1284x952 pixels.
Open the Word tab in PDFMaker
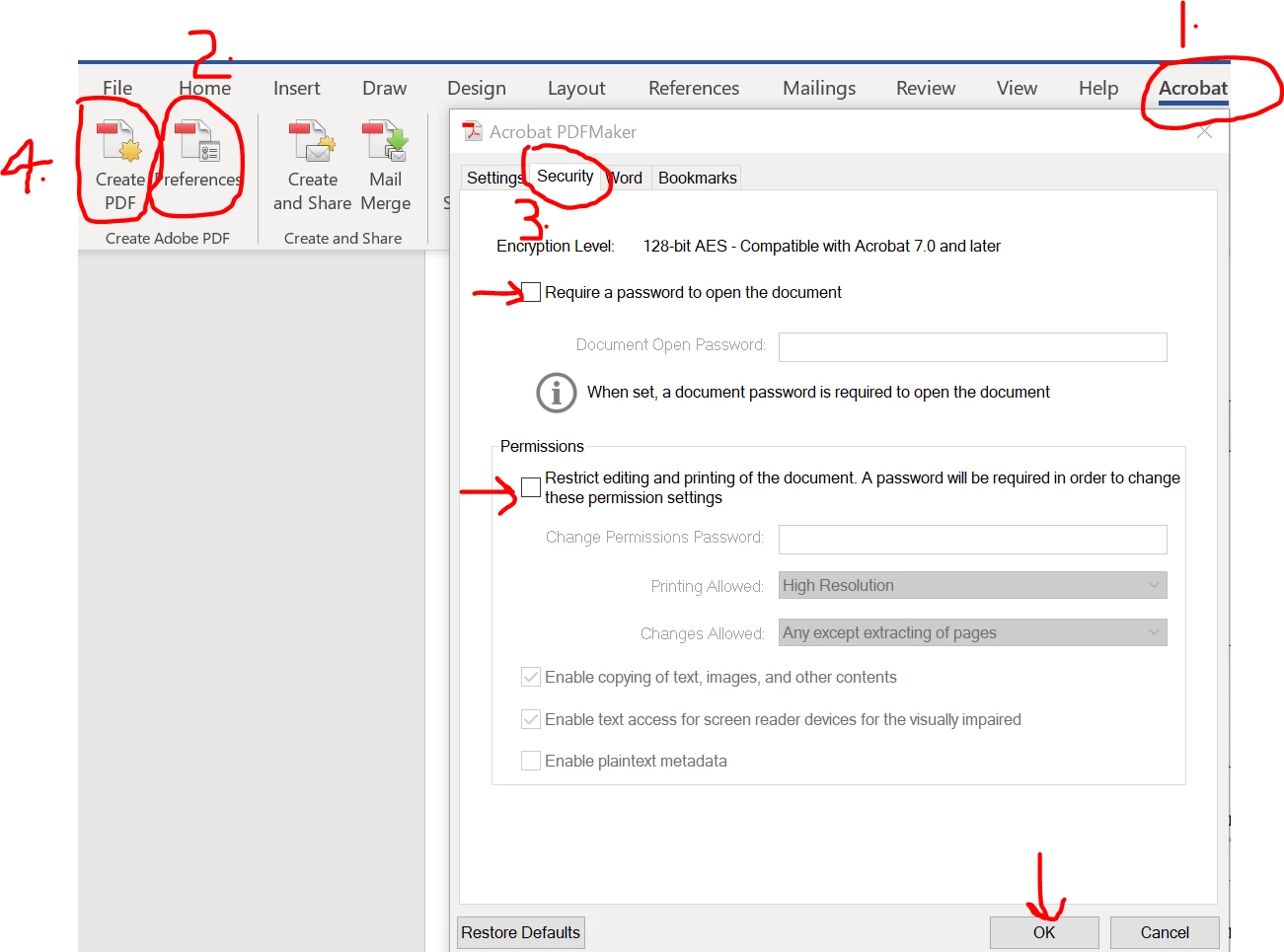pos(626,178)
